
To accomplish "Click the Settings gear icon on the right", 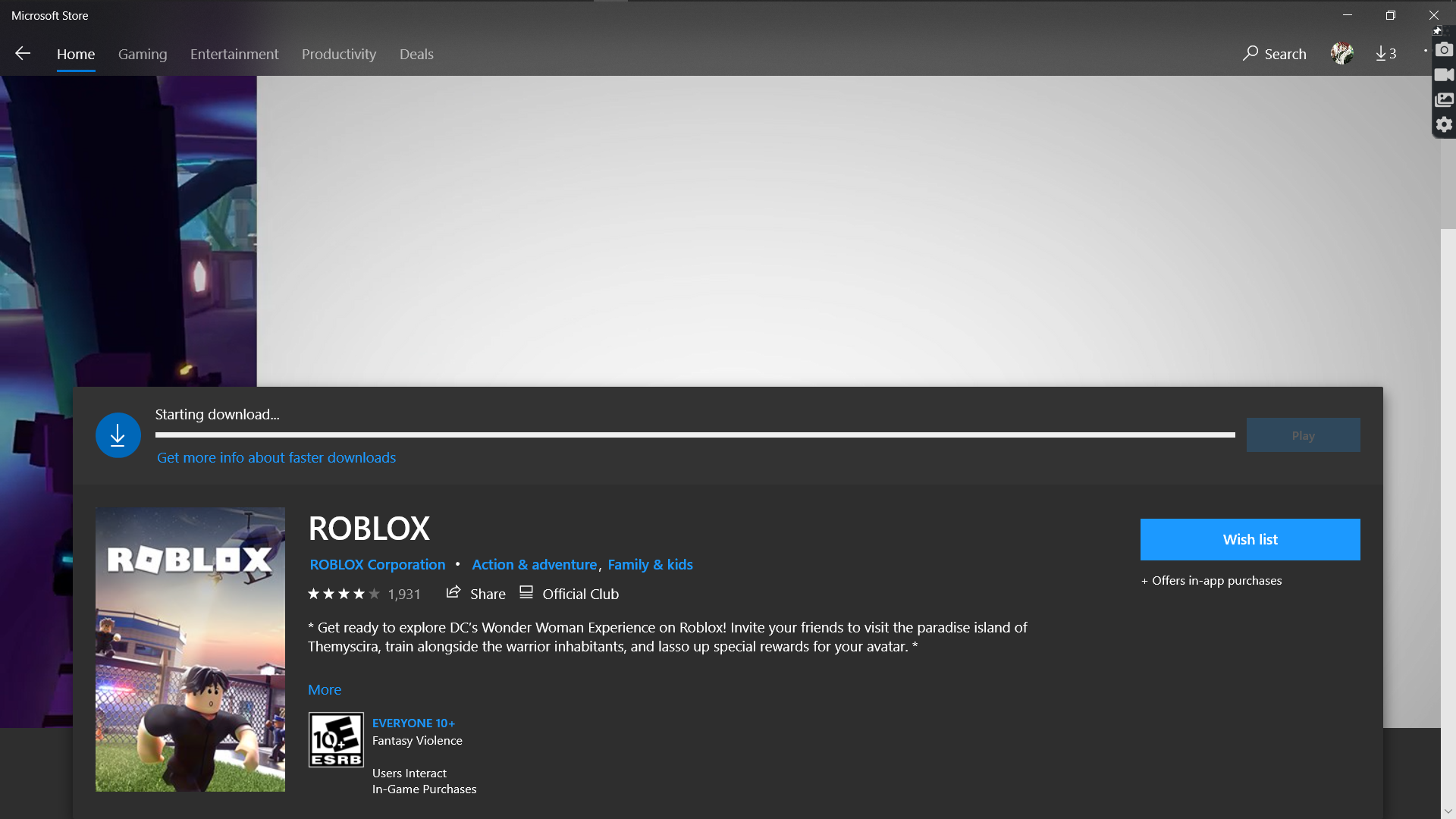I will 1442,124.
